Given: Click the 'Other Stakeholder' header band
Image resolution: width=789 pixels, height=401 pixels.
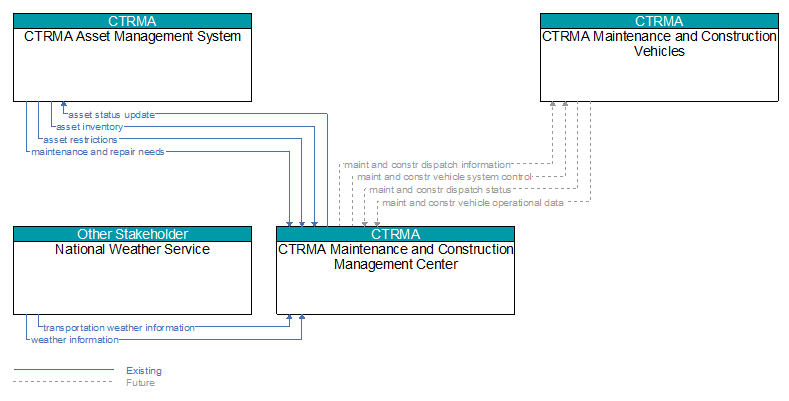Looking at the screenshot, I should point(132,234).
